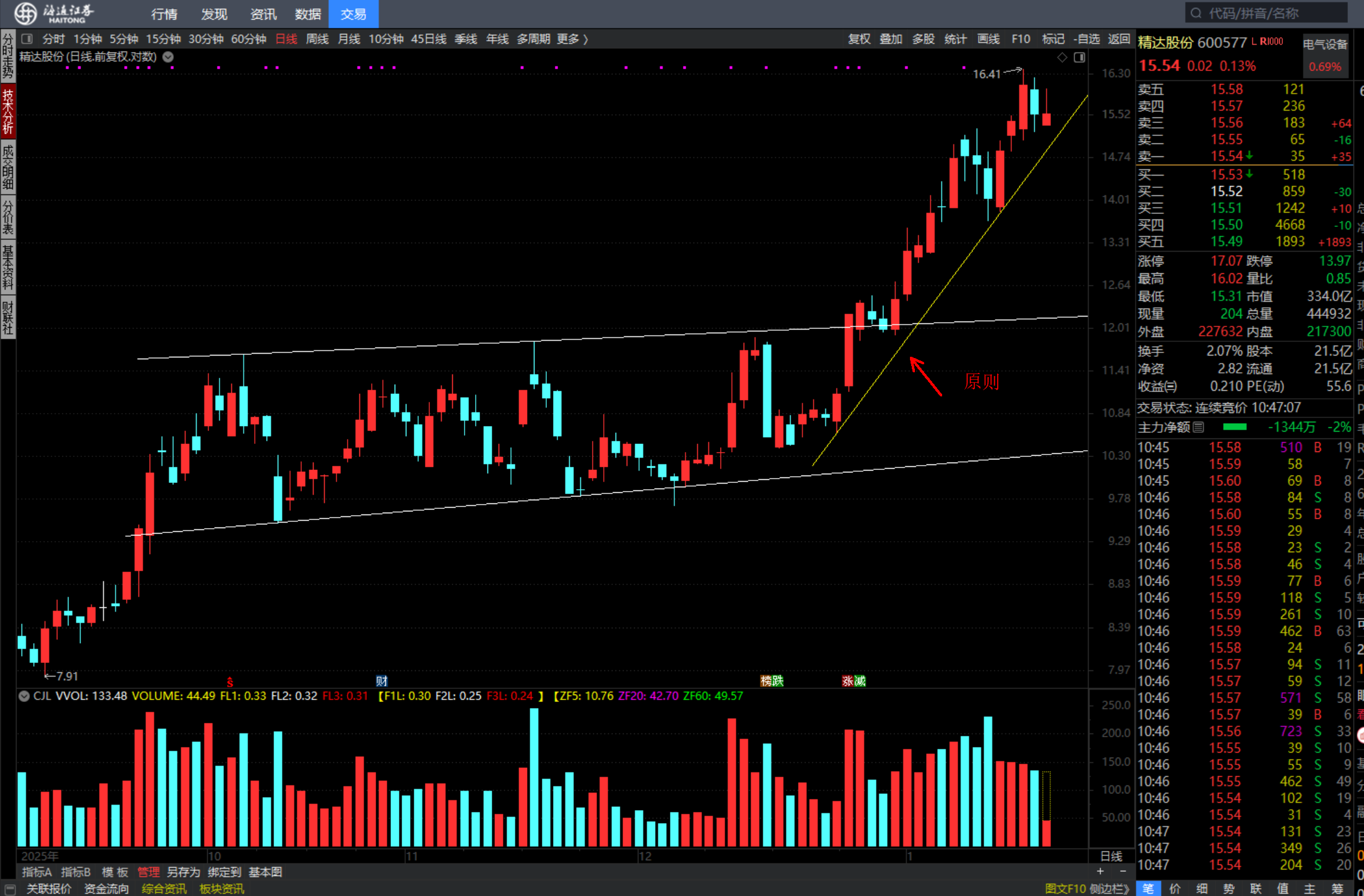Viewport: 1364px width, 896px height.
Task: Toggle the chart layout icon at the top right of the chart
Action: pyautogui.click(x=1079, y=58)
